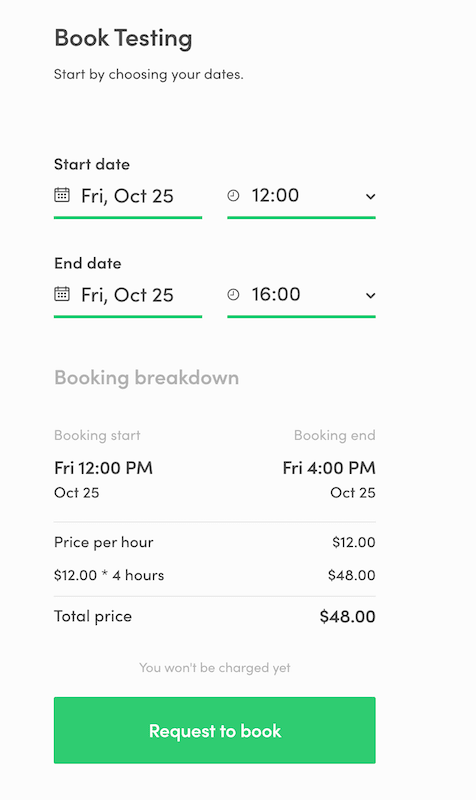
Task: Click the $12.00 * 4 hours line
Action: pyautogui.click(x=109, y=575)
